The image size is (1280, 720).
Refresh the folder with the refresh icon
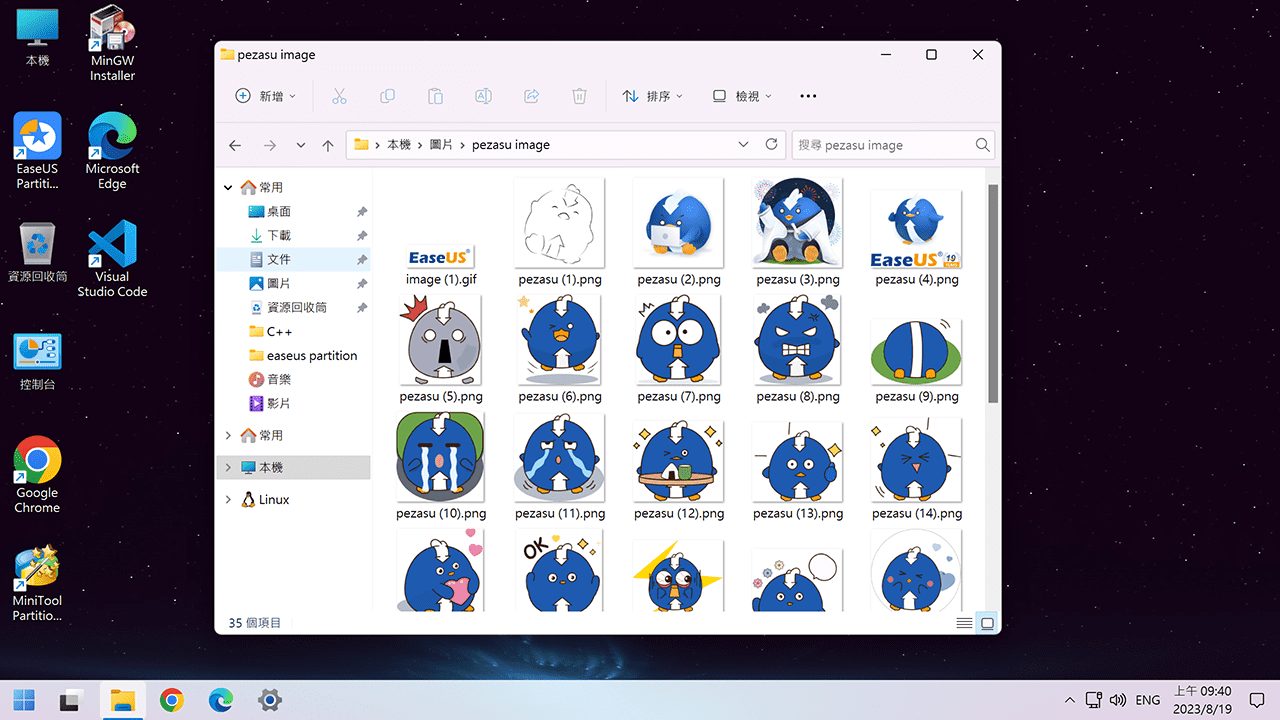(x=771, y=144)
